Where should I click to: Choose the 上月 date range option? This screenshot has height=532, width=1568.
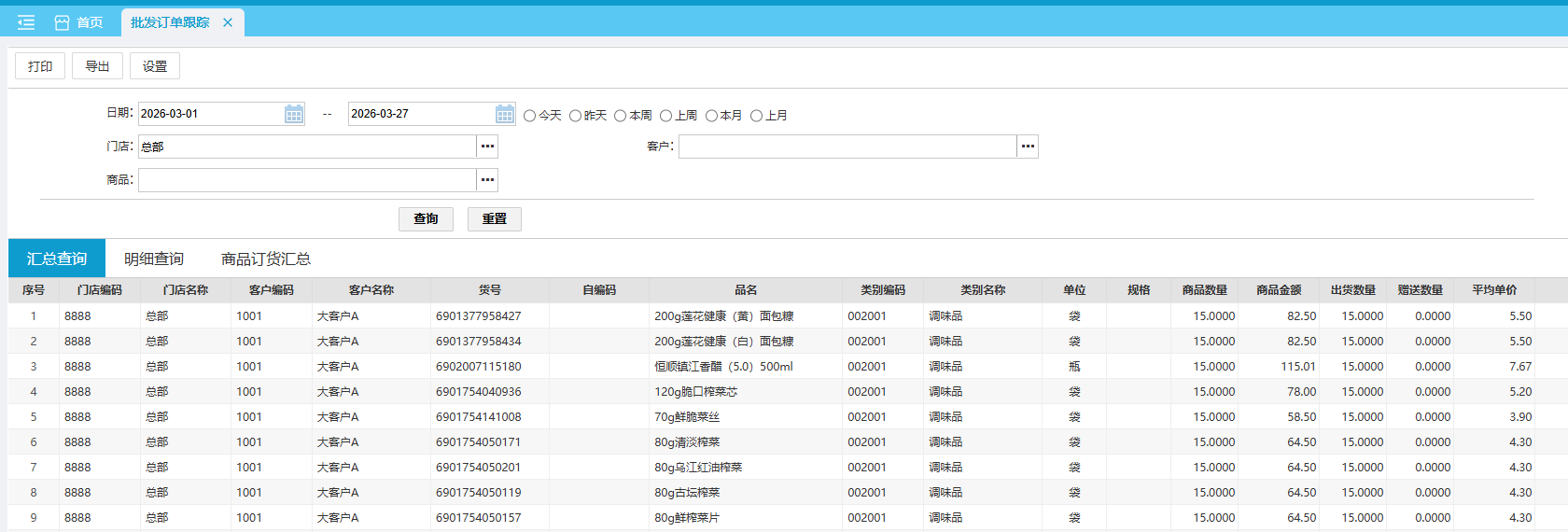757,116
